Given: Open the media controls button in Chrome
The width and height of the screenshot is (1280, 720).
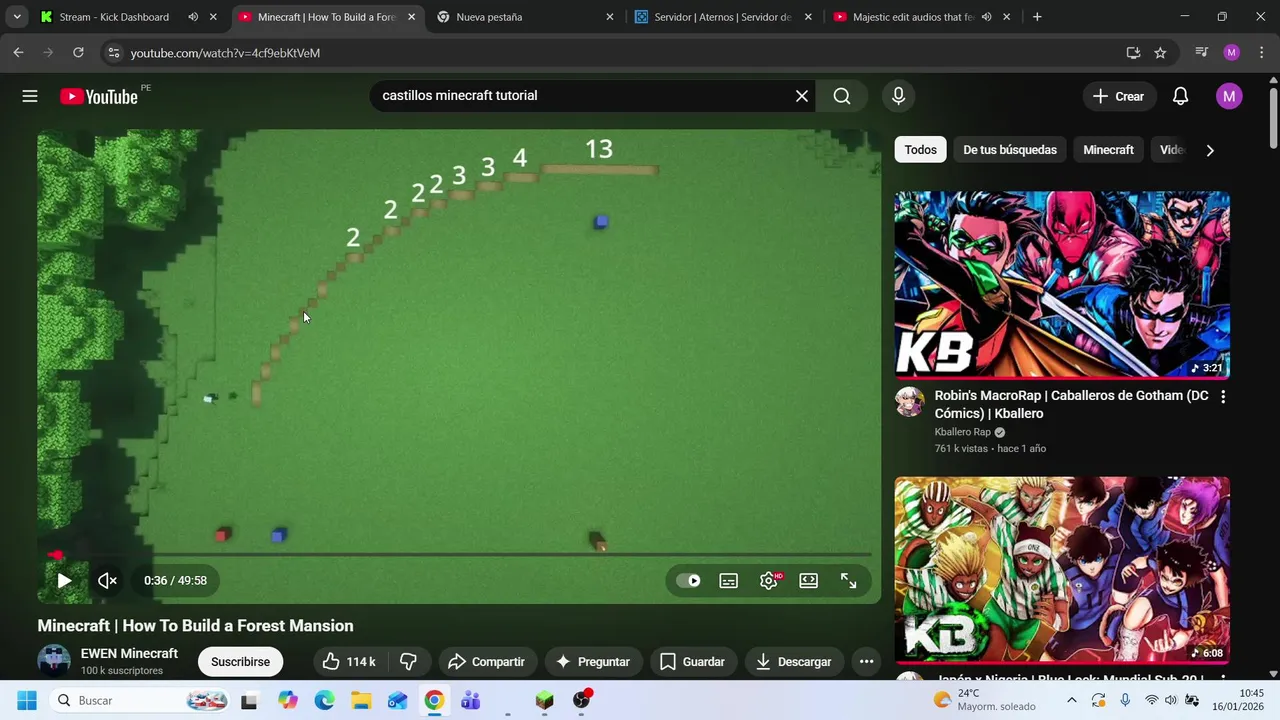Looking at the screenshot, I should 1202,53.
